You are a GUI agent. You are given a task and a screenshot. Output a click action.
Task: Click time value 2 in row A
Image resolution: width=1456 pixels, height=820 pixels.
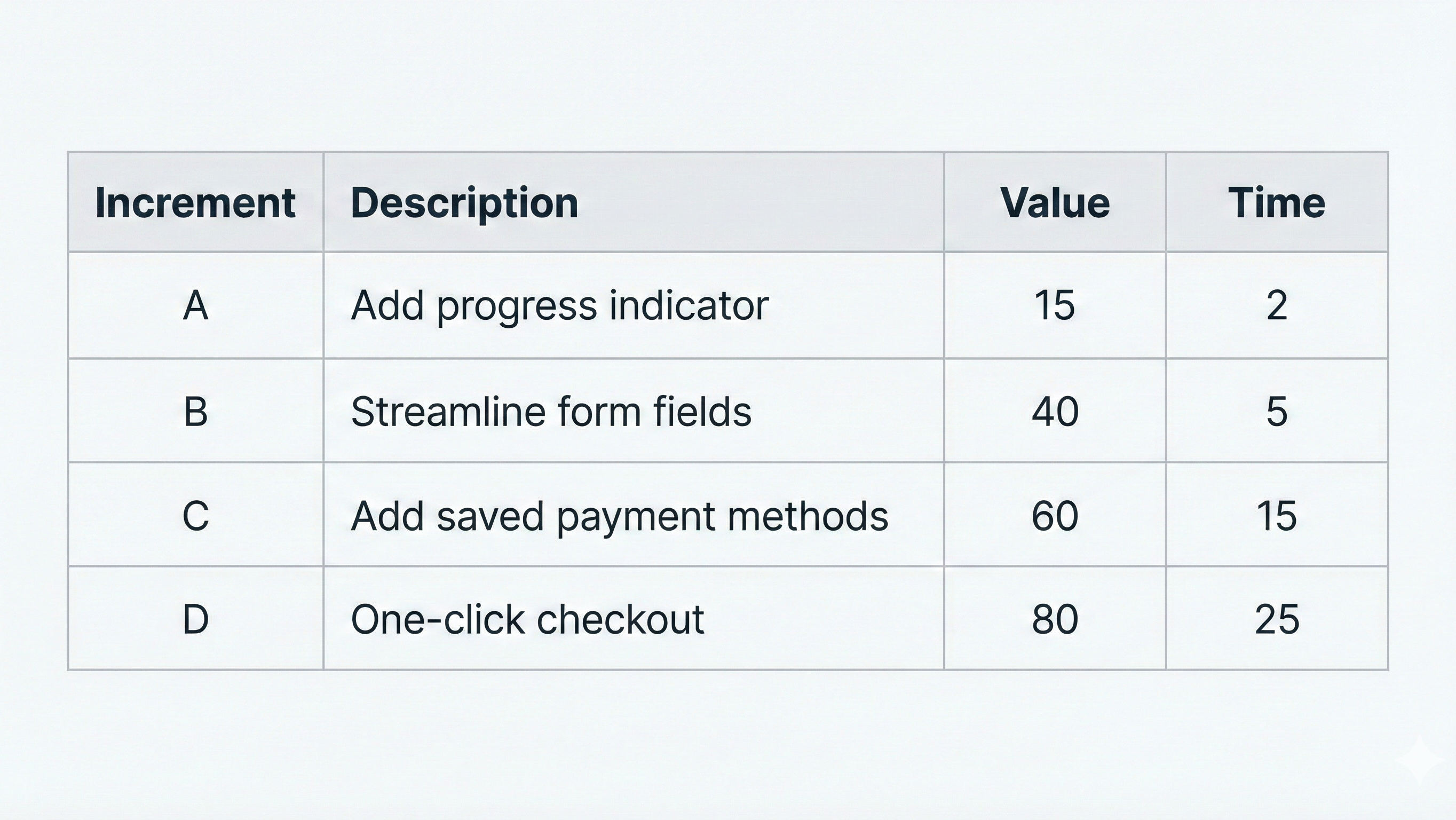[1277, 305]
